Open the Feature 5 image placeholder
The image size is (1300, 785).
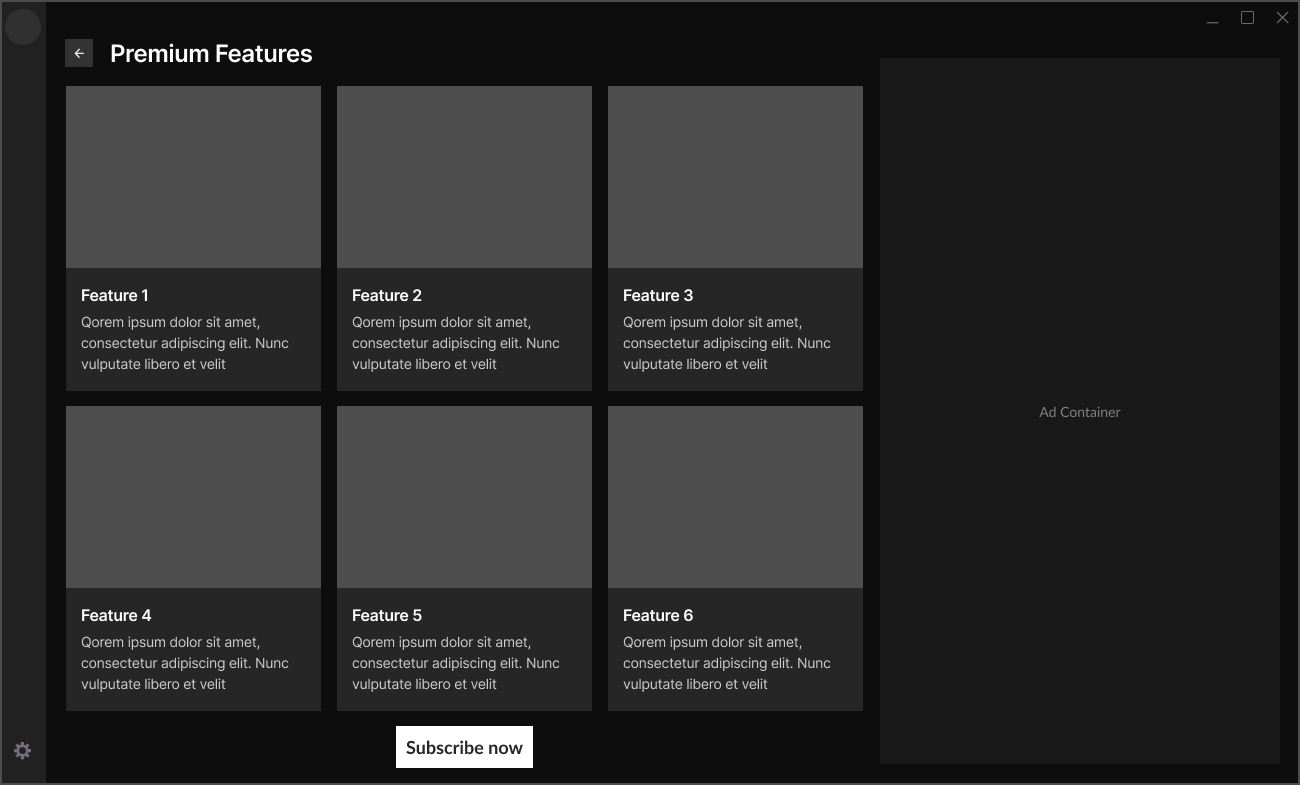pos(464,497)
